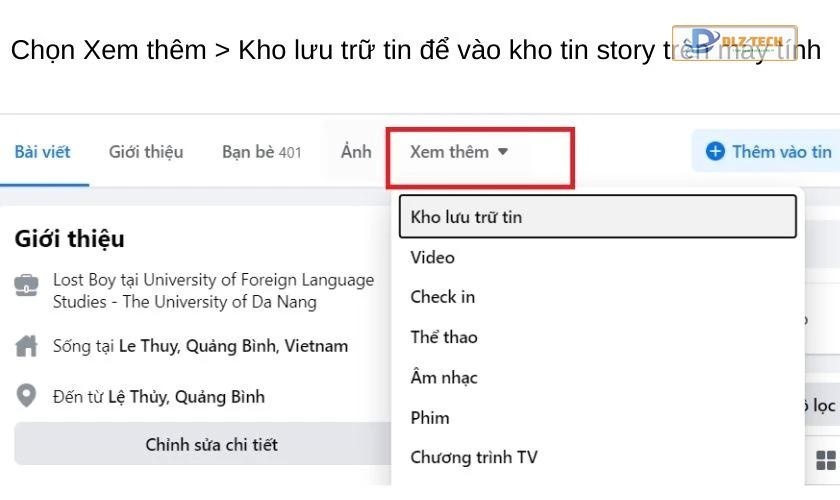Select Chương trình TV menu item
This screenshot has width=840, height=500.
coord(474,457)
